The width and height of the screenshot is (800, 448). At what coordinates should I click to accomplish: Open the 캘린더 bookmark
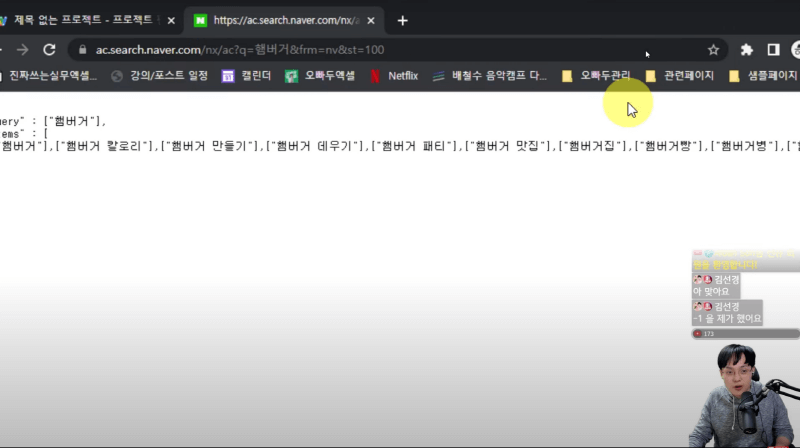pos(246,76)
